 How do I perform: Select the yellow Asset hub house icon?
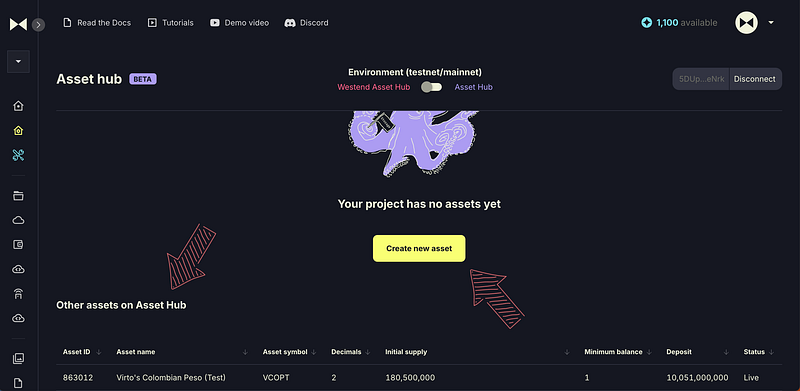pos(18,131)
